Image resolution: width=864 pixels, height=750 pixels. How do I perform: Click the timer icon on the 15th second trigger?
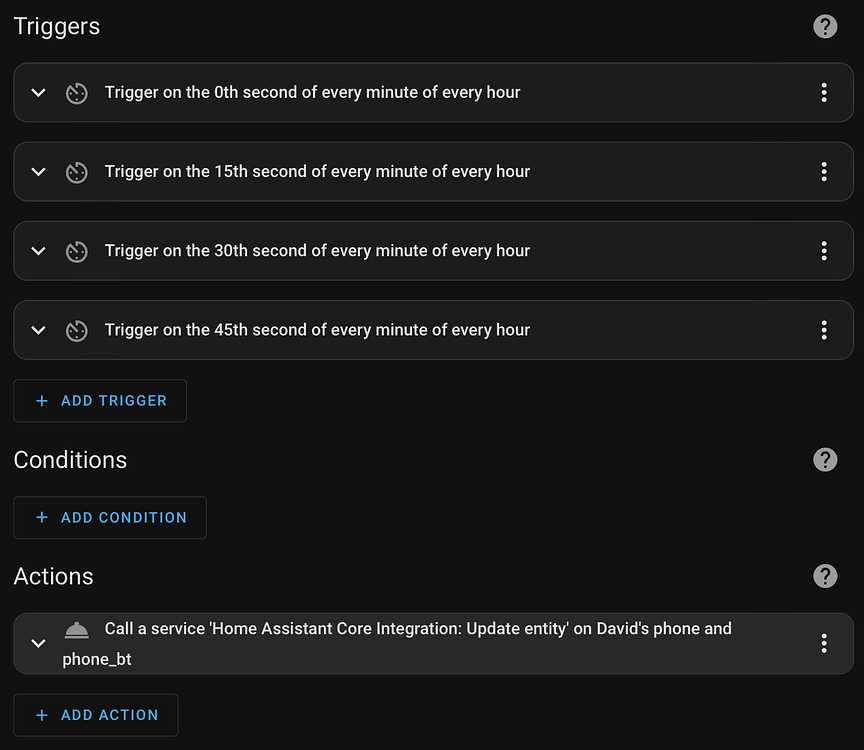[77, 171]
